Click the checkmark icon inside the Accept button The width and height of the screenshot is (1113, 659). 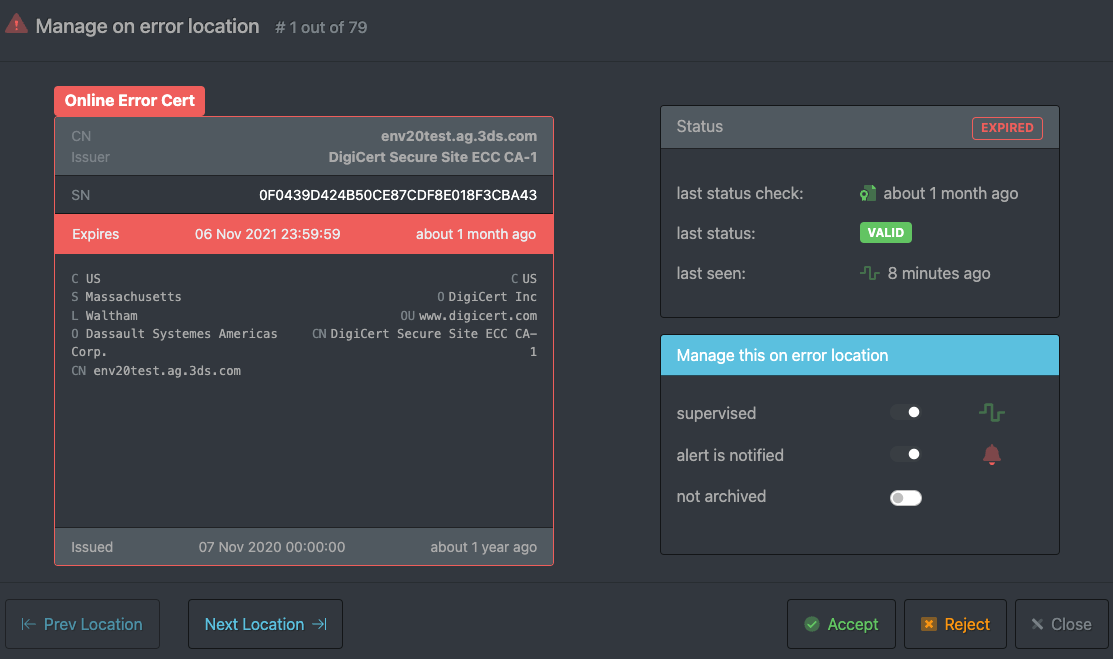tap(812, 623)
